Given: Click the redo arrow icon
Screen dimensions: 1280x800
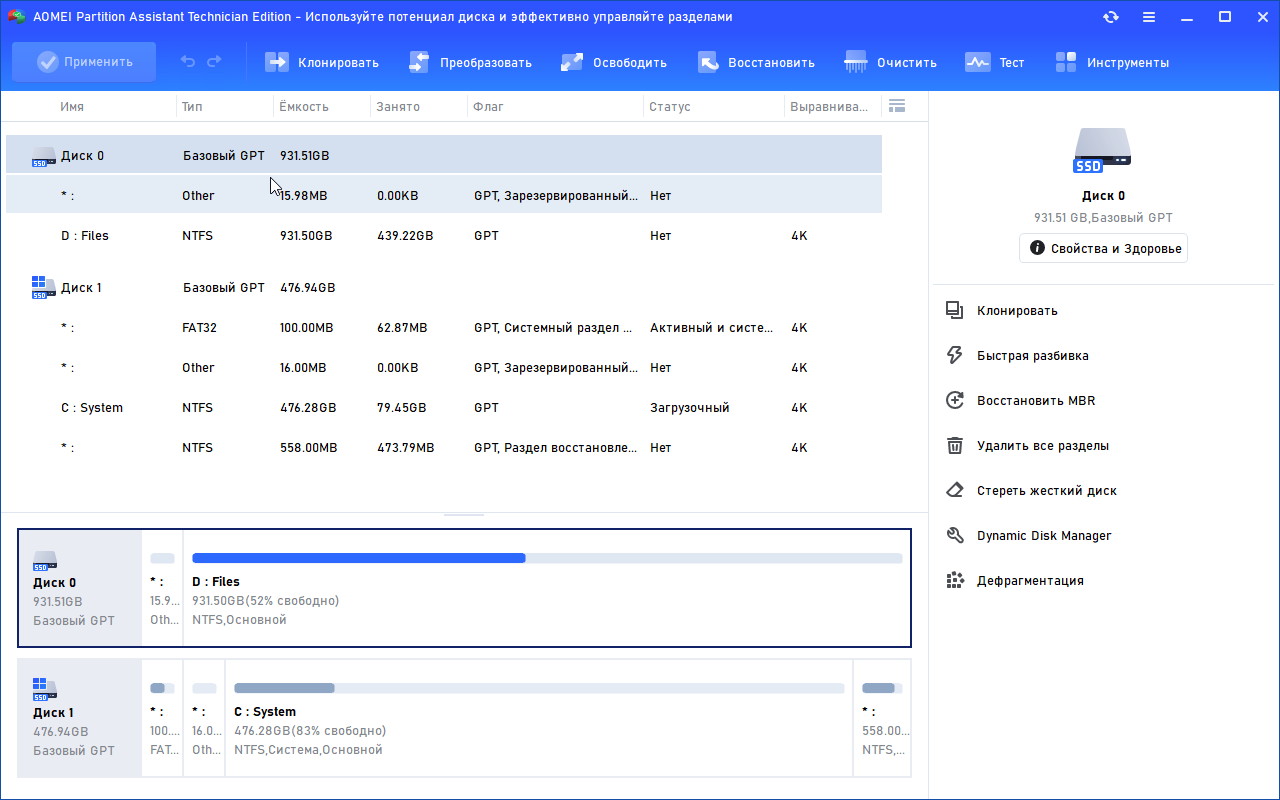Looking at the screenshot, I should pyautogui.click(x=214, y=62).
